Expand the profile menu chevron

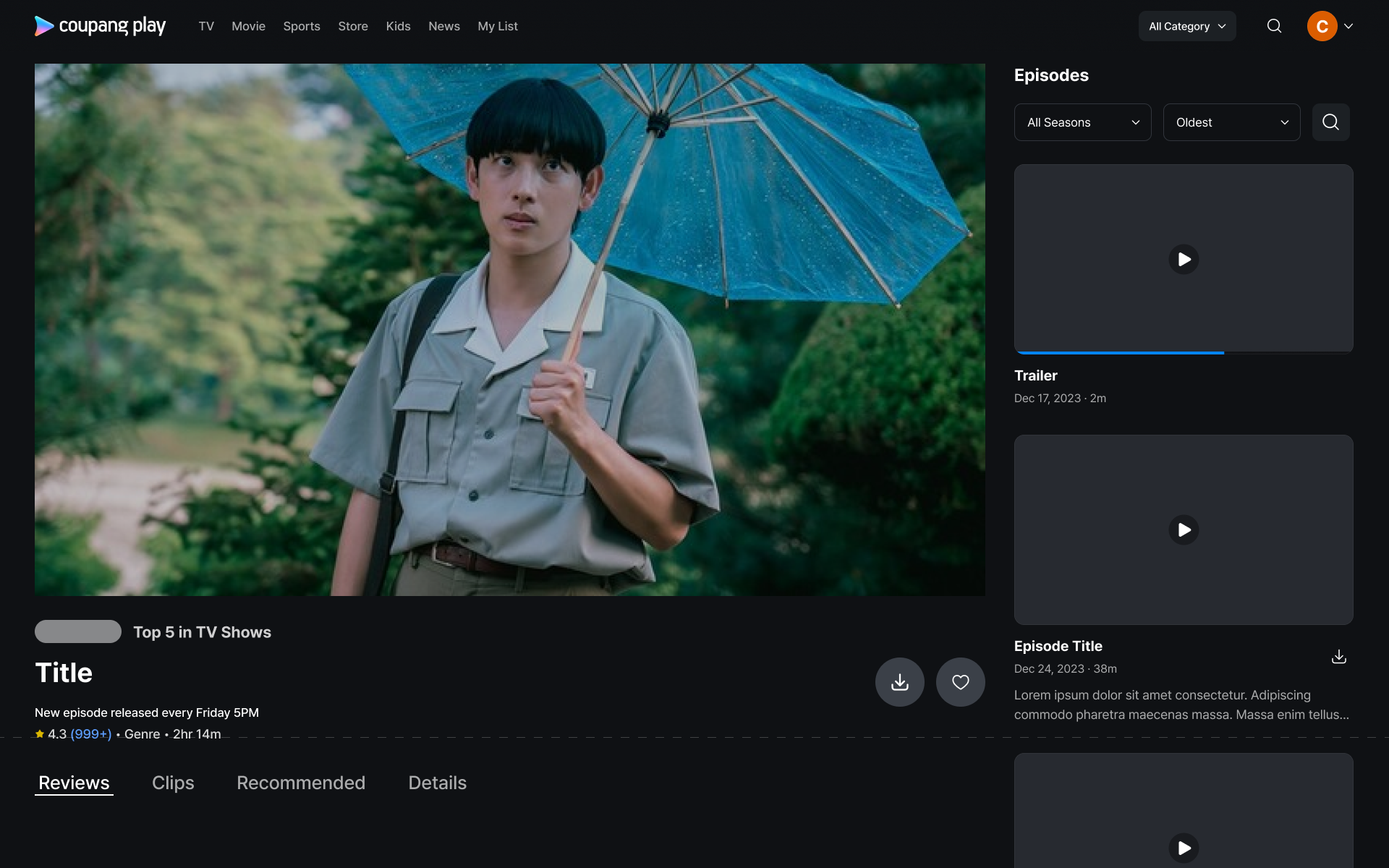(x=1348, y=26)
